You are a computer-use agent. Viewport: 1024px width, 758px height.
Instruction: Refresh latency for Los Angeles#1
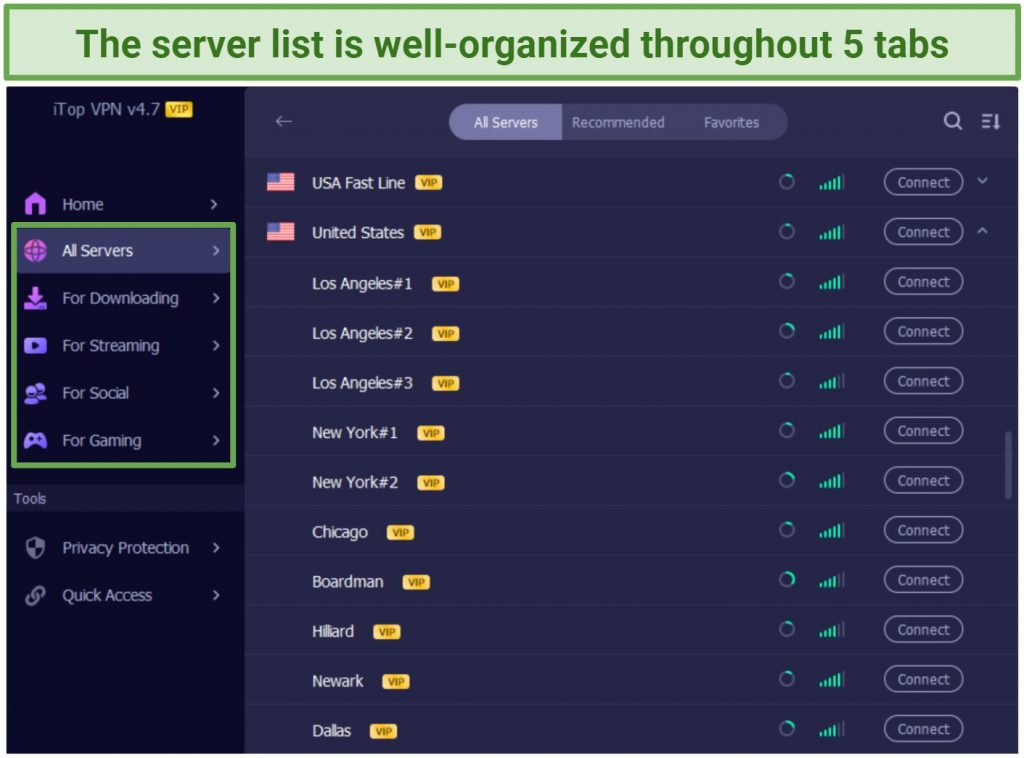click(787, 281)
